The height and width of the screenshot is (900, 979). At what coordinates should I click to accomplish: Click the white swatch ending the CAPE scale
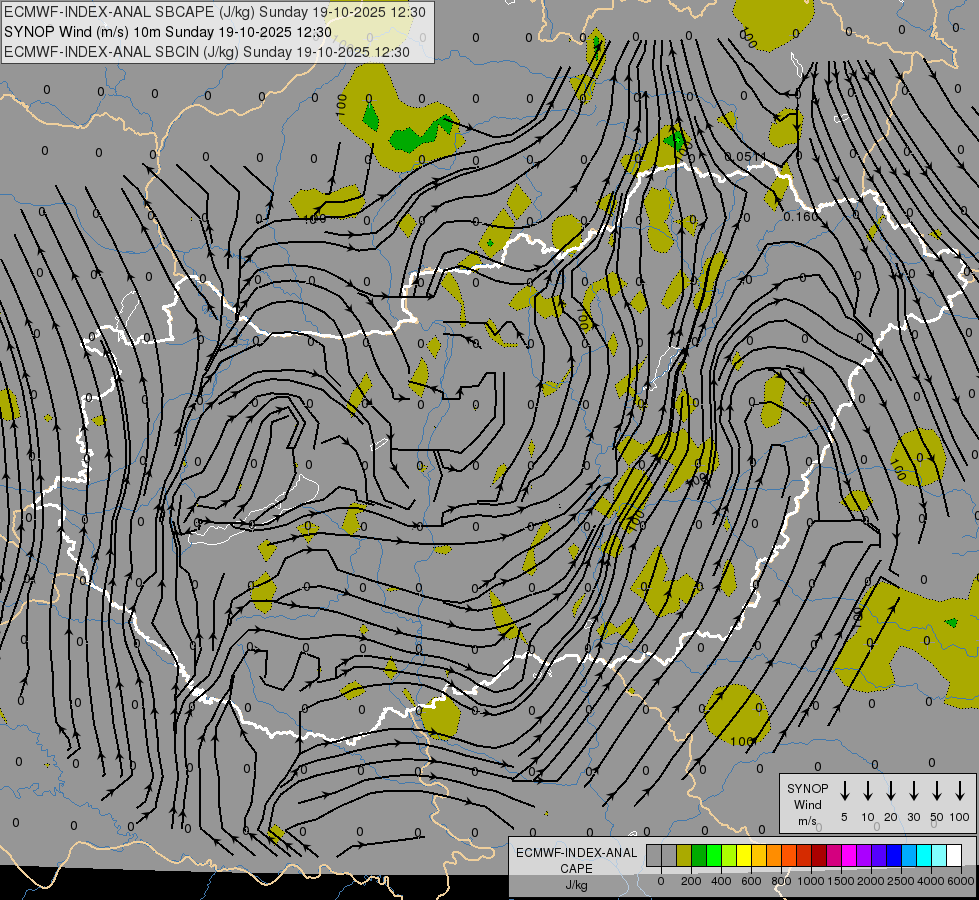pos(954,856)
